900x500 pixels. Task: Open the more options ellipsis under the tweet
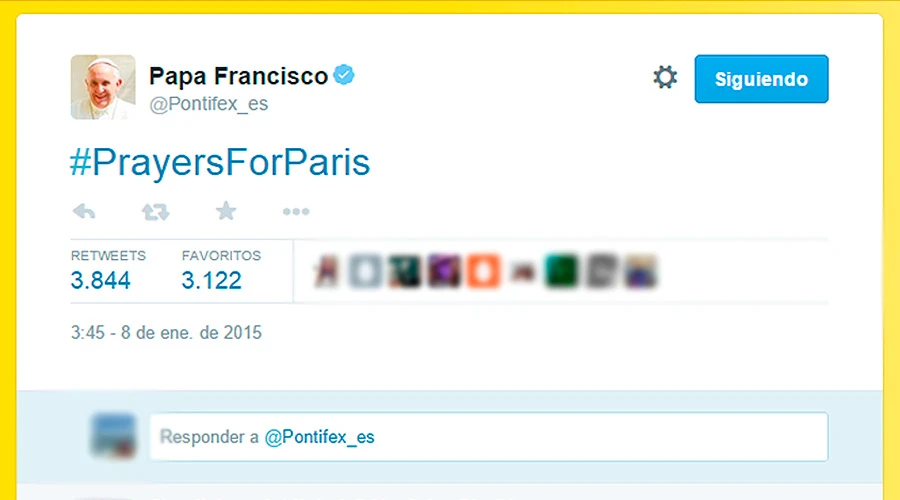pos(296,212)
